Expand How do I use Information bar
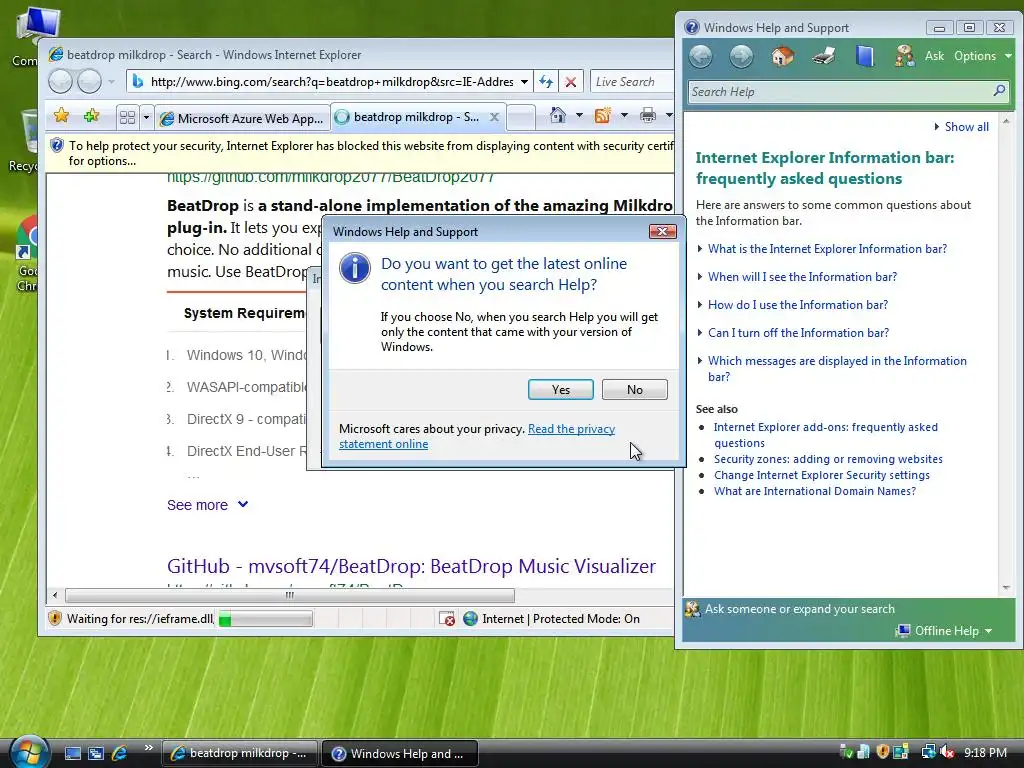The height and width of the screenshot is (768, 1024). point(797,305)
